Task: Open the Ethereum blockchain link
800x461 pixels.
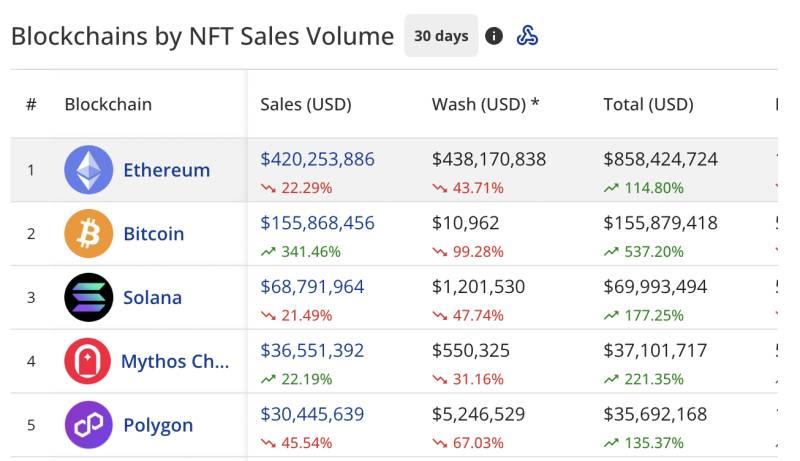Action: 167,170
